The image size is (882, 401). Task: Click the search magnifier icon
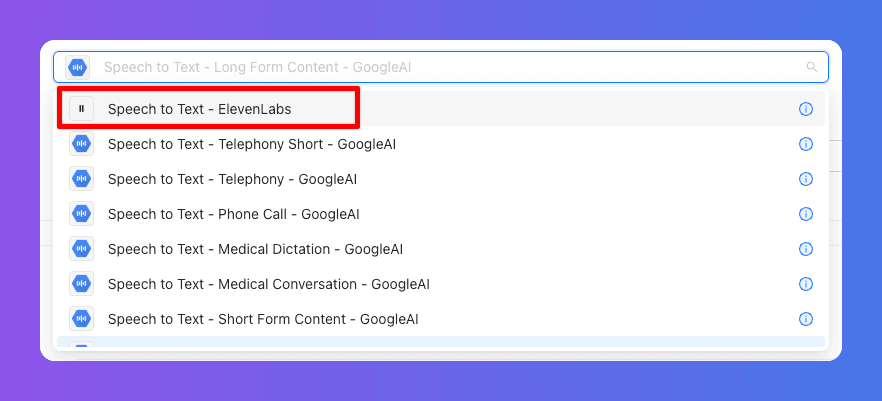click(811, 67)
